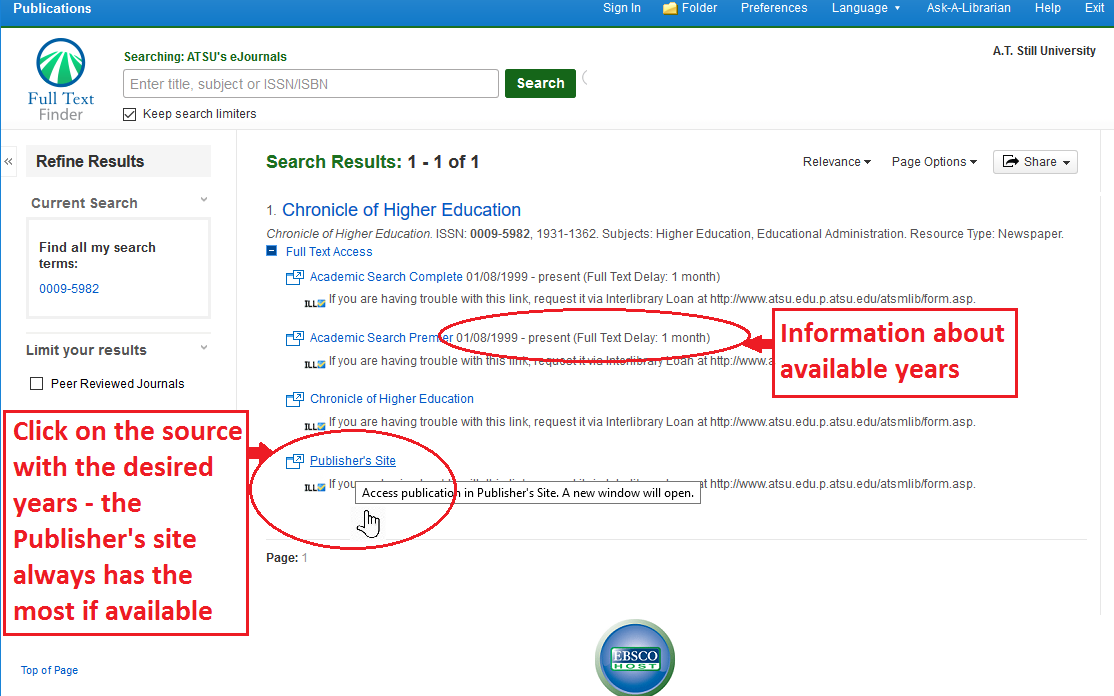1114x696 pixels.
Task: Click the external link icon beside Academic Search Complete
Action: click(x=294, y=278)
